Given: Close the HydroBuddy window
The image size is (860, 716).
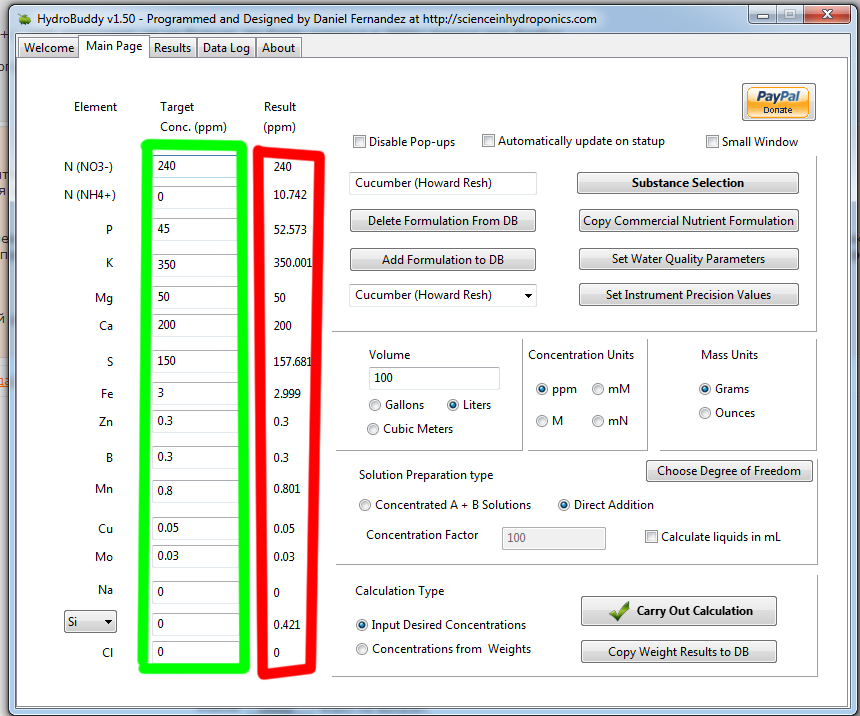Looking at the screenshot, I should tap(827, 15).
